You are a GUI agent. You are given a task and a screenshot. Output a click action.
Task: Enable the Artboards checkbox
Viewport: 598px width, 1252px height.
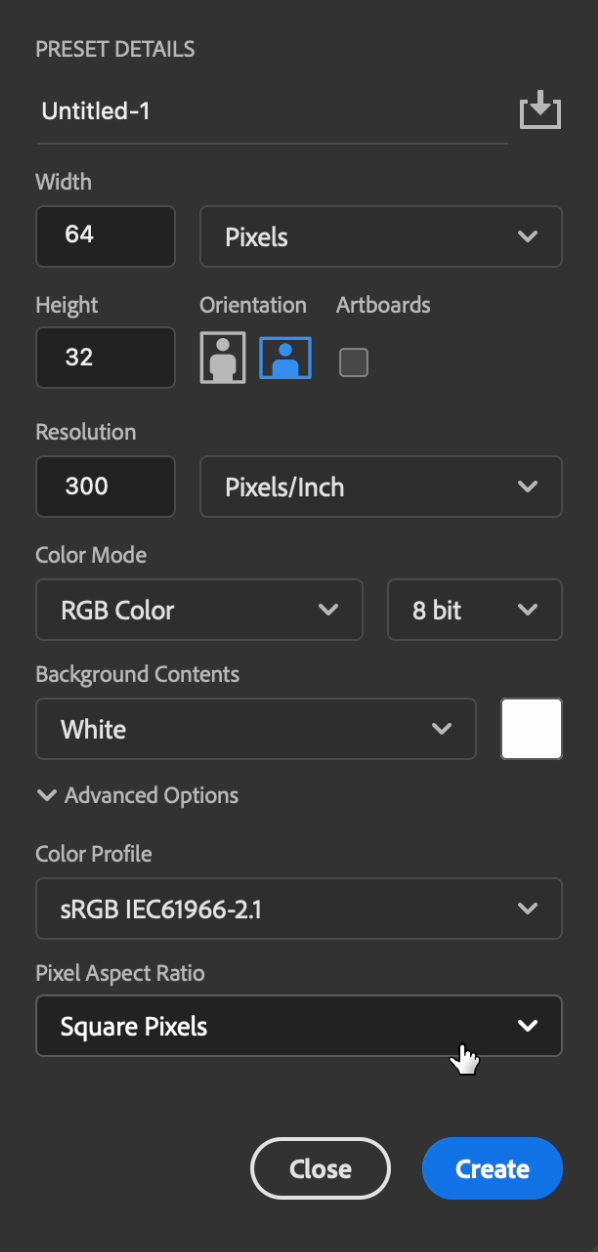353,361
